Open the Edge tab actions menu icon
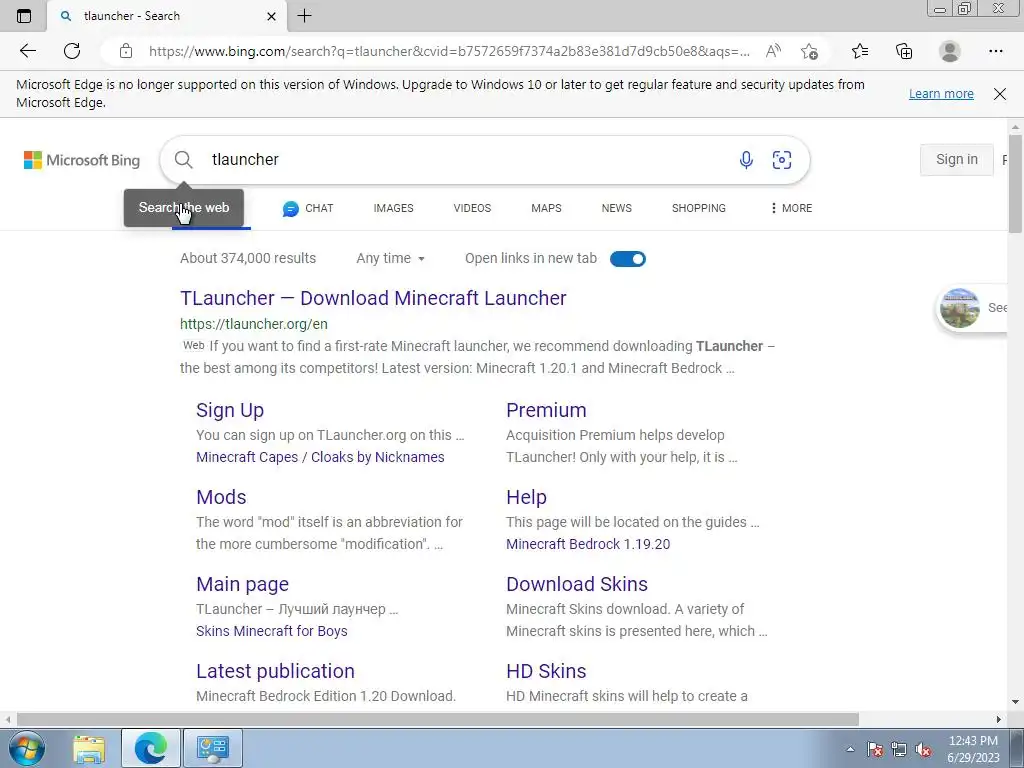 point(24,16)
